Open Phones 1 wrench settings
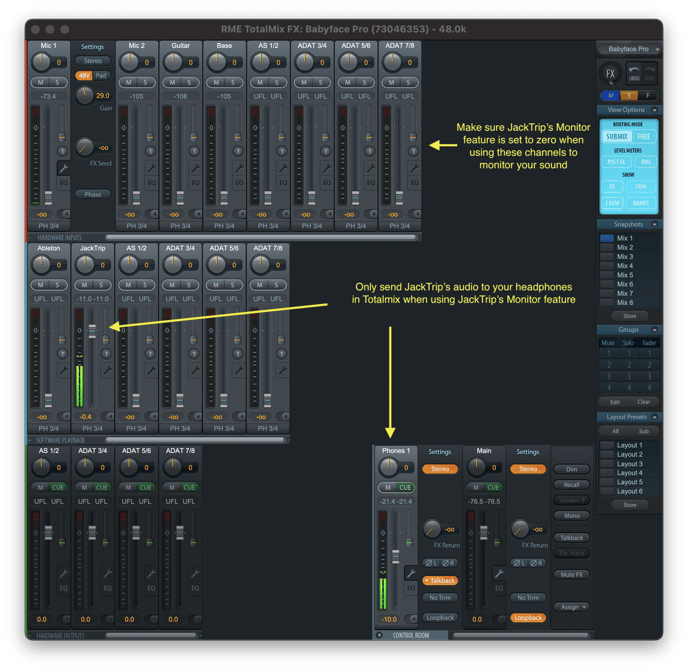This screenshot has height=671, width=688. 411,572
